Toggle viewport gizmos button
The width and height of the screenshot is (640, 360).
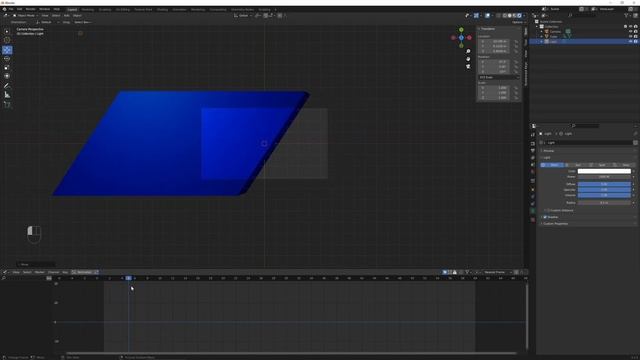pyautogui.click(x=476, y=16)
